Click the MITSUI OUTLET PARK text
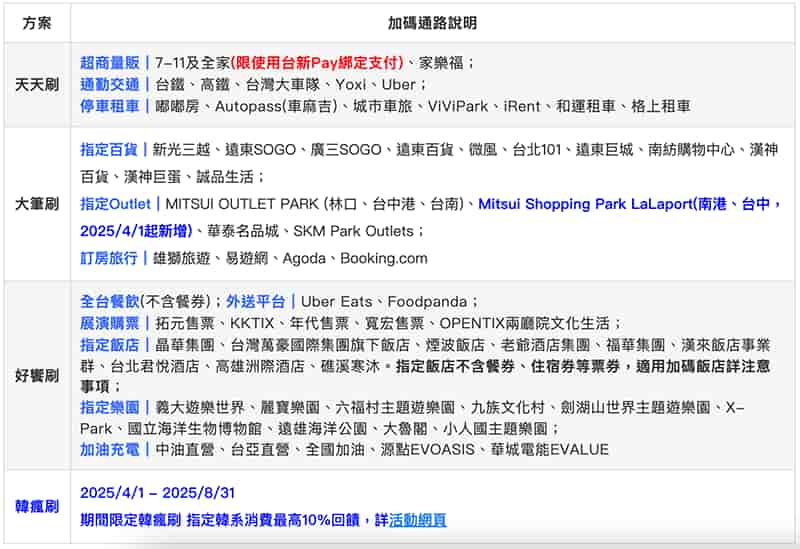This screenshot has width=800, height=549. (x=242, y=204)
